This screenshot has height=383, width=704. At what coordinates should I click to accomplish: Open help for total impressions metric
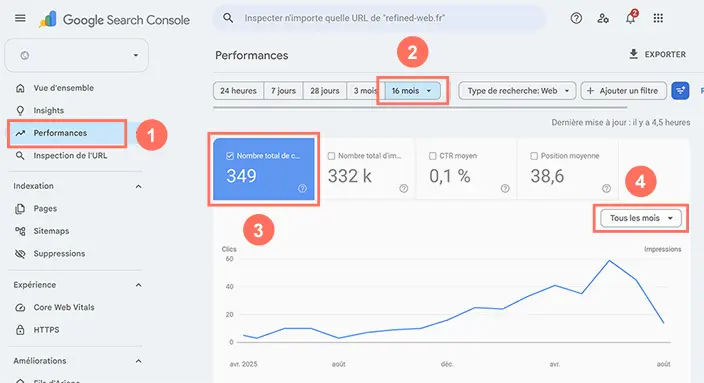(x=404, y=189)
